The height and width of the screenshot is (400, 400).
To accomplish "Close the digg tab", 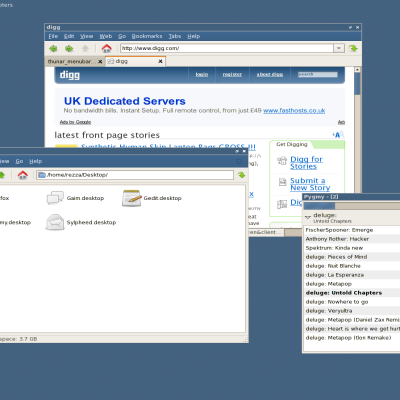I will tap(160, 61).
